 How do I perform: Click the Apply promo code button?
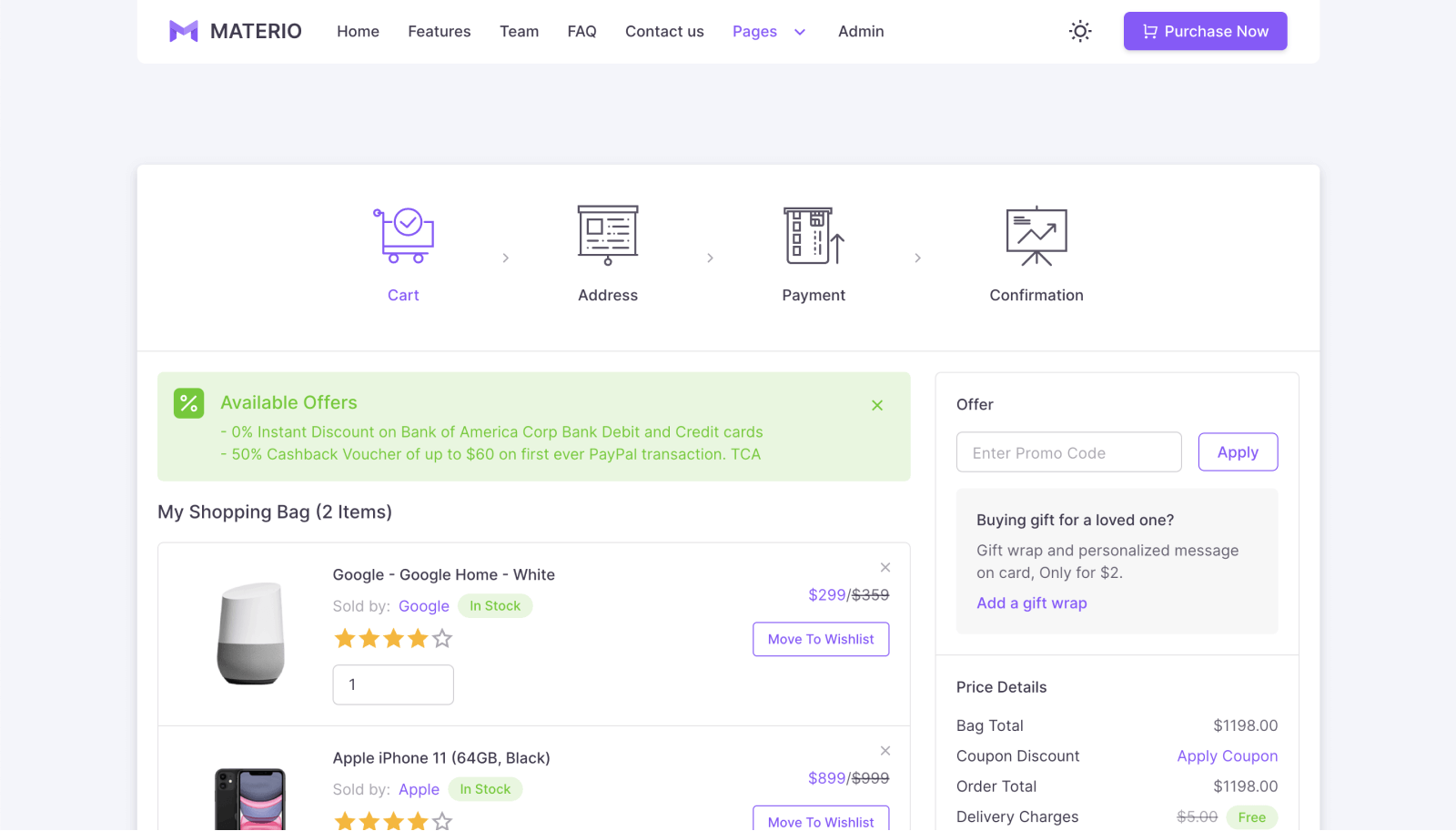[x=1238, y=452]
